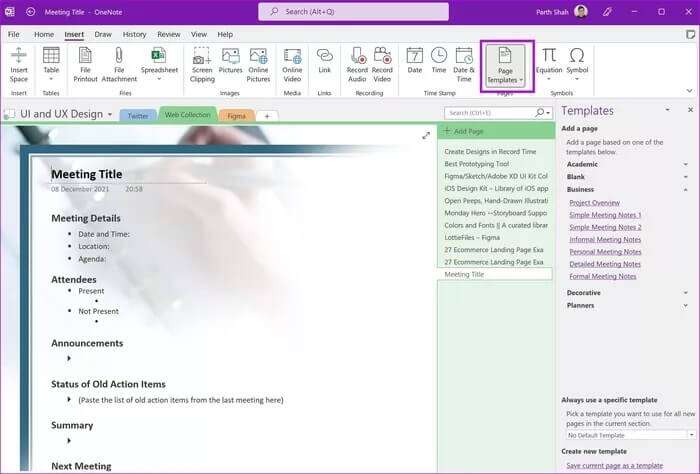Open the Table insert button
The width and height of the screenshot is (700, 474).
click(x=51, y=64)
